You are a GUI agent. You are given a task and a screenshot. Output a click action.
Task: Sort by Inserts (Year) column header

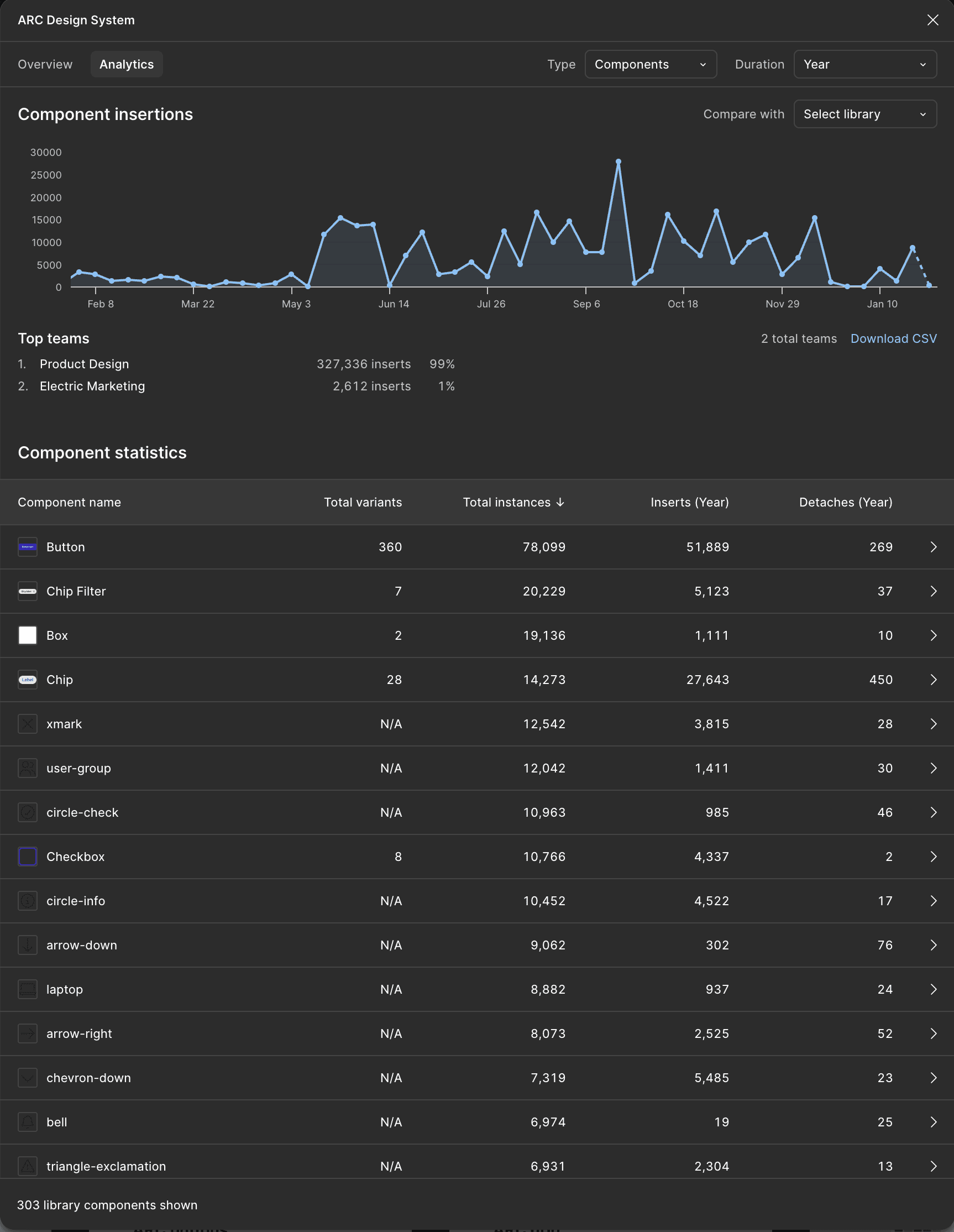pyautogui.click(x=689, y=502)
